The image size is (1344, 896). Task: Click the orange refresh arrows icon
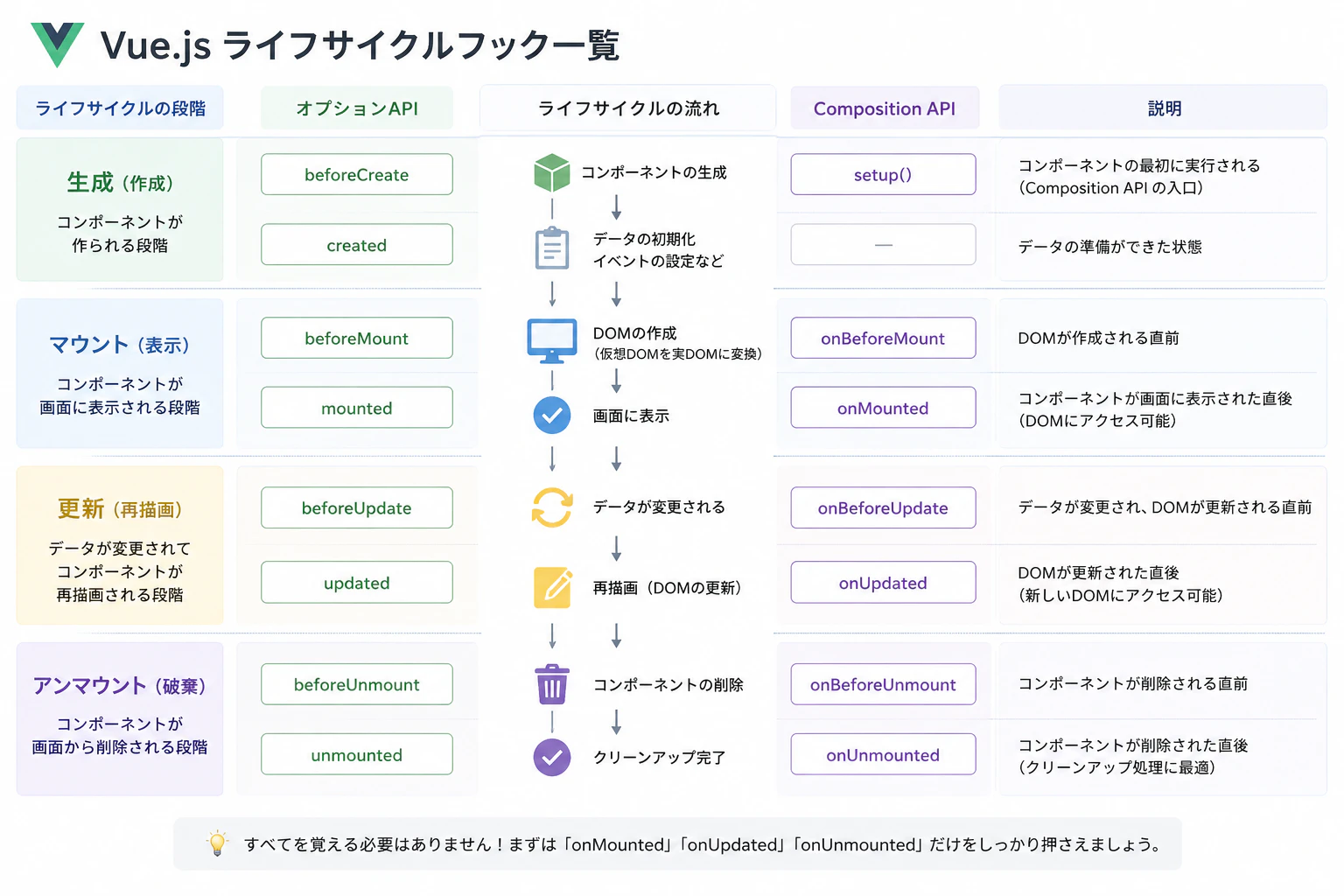[x=552, y=507]
